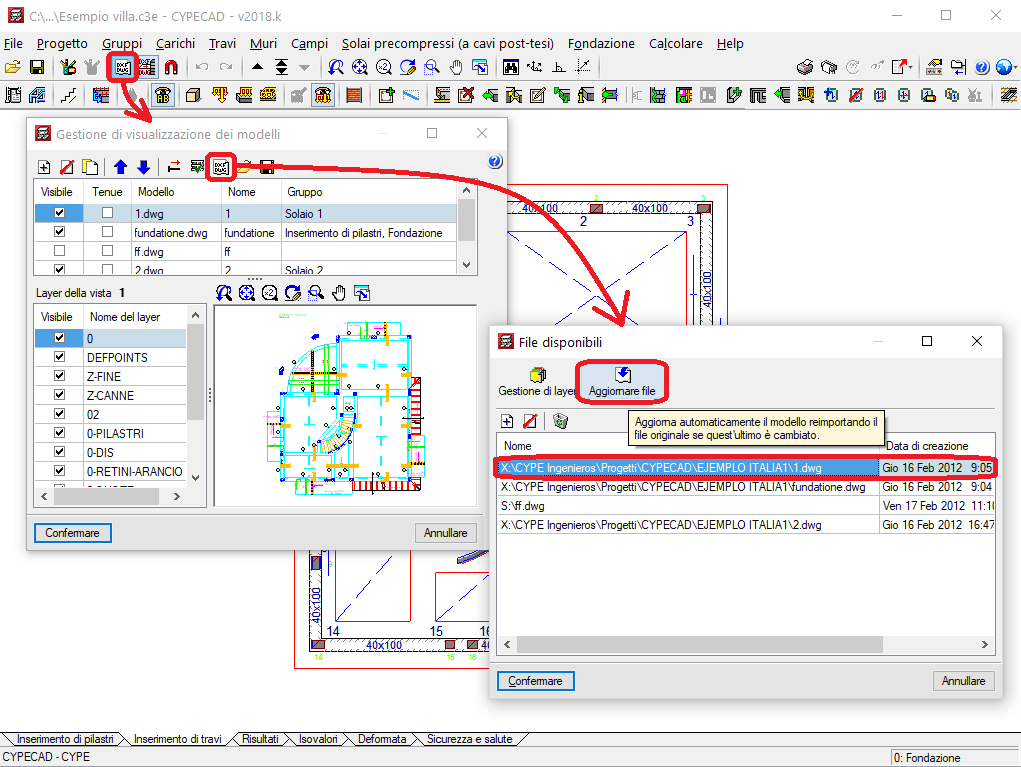The width and height of the screenshot is (1021, 767).
Task: Click the recycle bin icon in File disponibili
Action: point(560,421)
